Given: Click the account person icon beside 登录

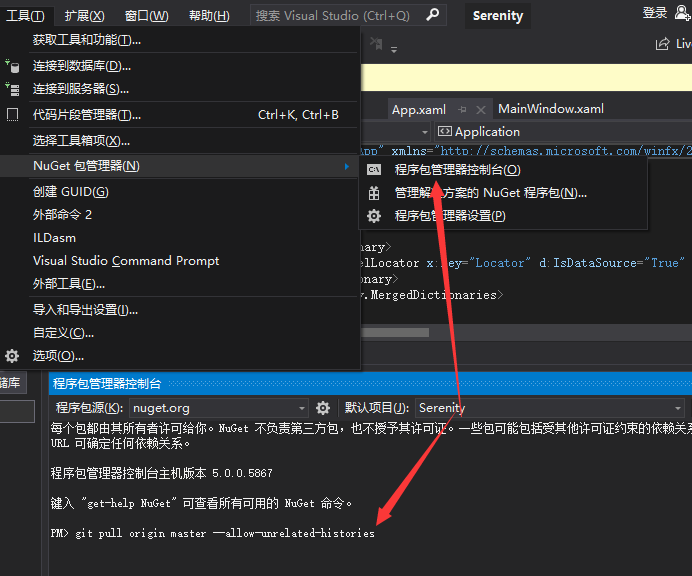Looking at the screenshot, I should [x=682, y=12].
